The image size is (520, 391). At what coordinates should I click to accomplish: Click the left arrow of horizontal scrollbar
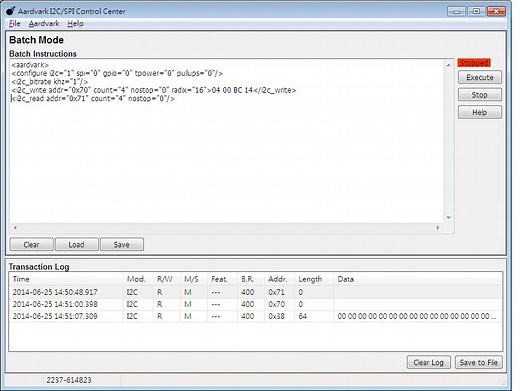(15, 228)
